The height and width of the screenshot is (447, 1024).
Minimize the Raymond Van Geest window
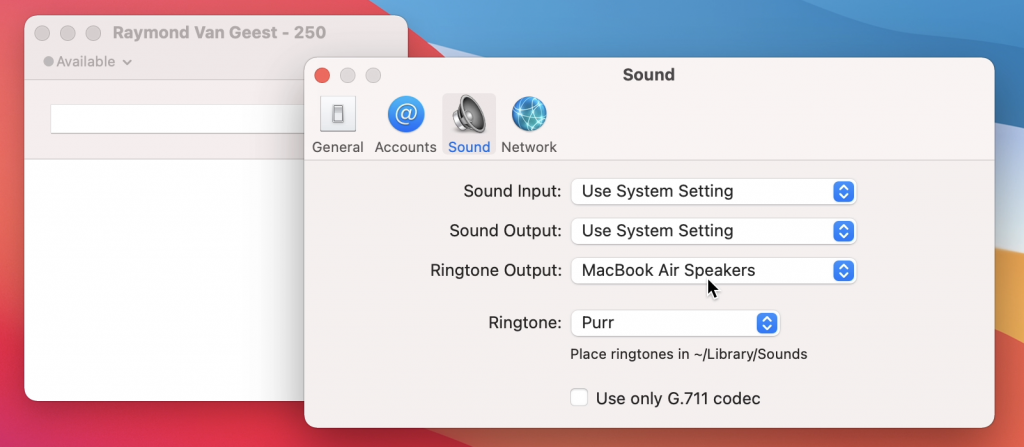coord(68,33)
